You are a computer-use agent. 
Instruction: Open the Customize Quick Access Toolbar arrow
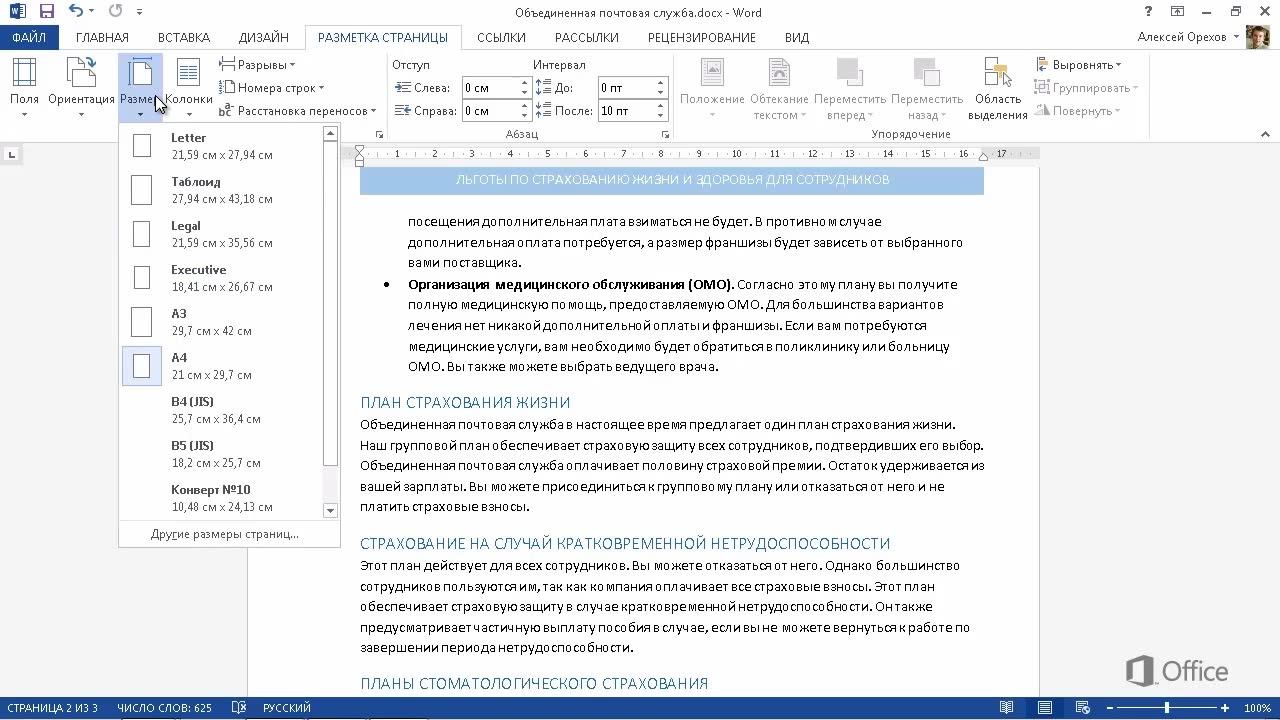[x=139, y=13]
